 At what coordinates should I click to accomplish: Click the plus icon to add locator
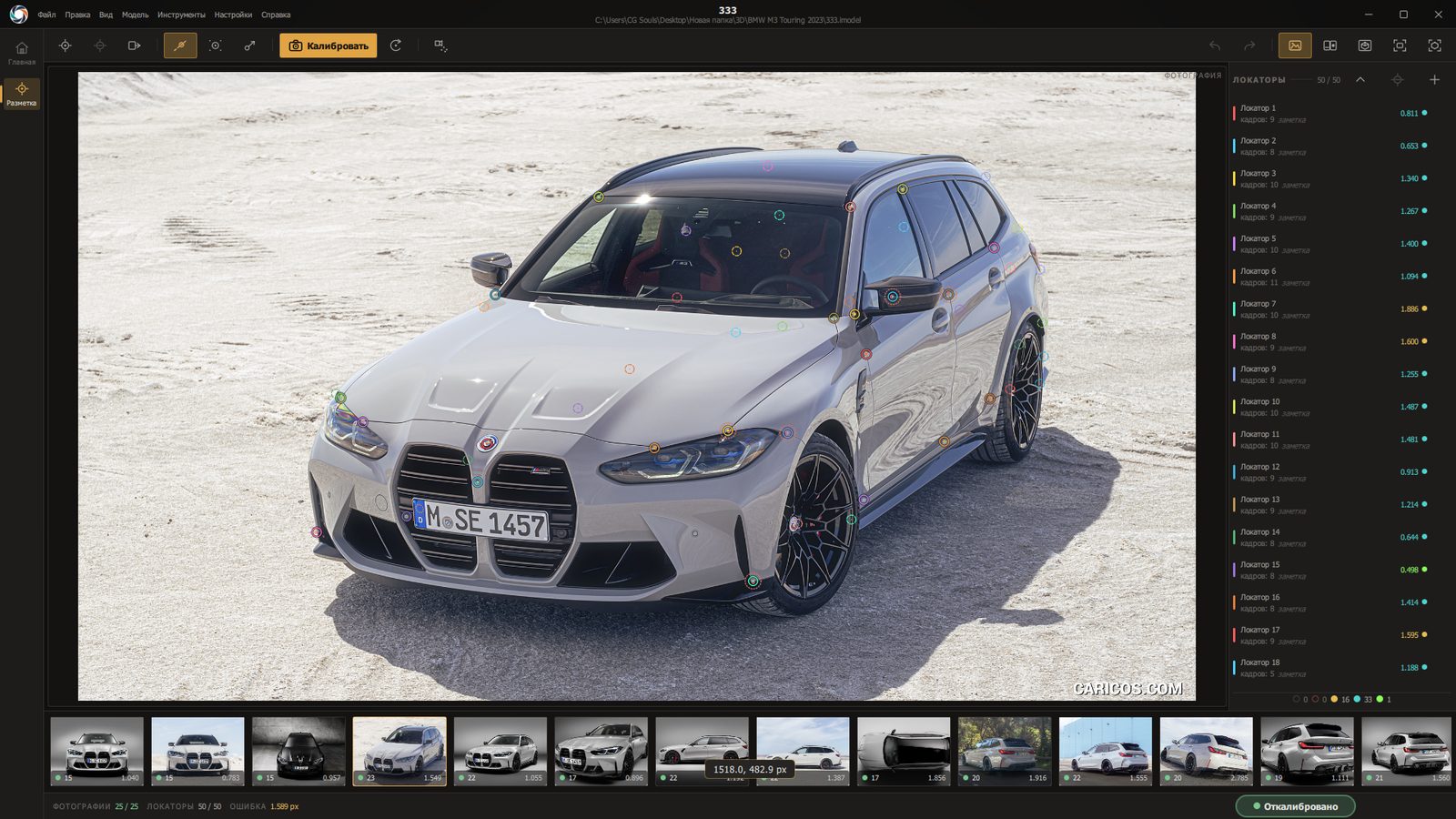coord(1434,80)
